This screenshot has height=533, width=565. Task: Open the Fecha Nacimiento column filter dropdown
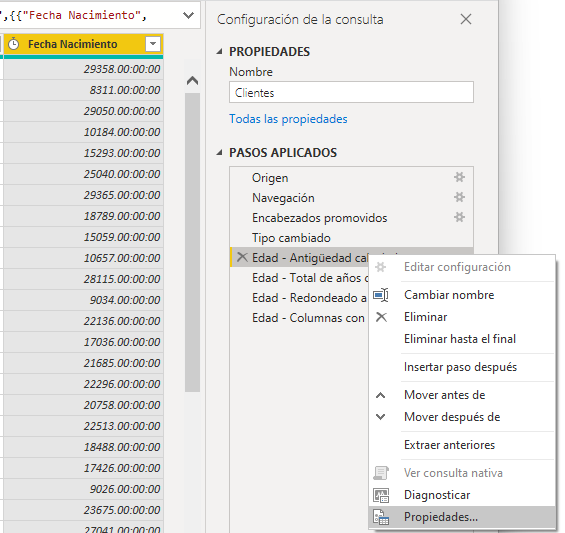(153, 44)
